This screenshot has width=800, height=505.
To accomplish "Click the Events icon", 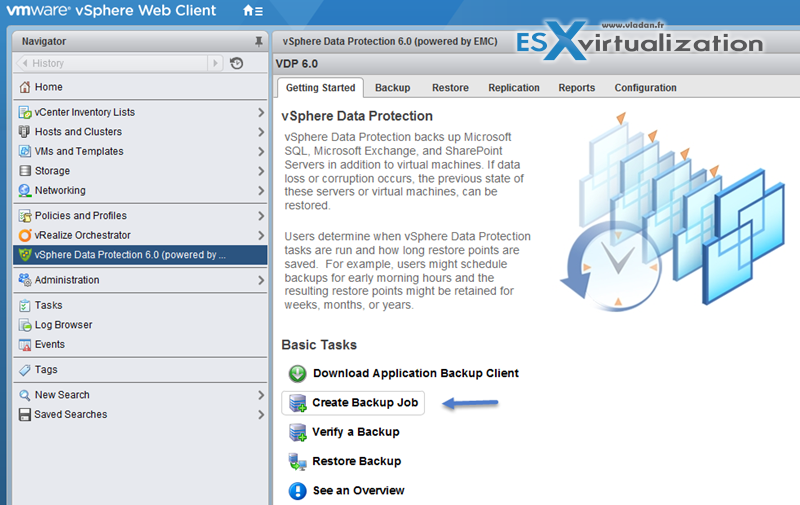I will point(24,345).
